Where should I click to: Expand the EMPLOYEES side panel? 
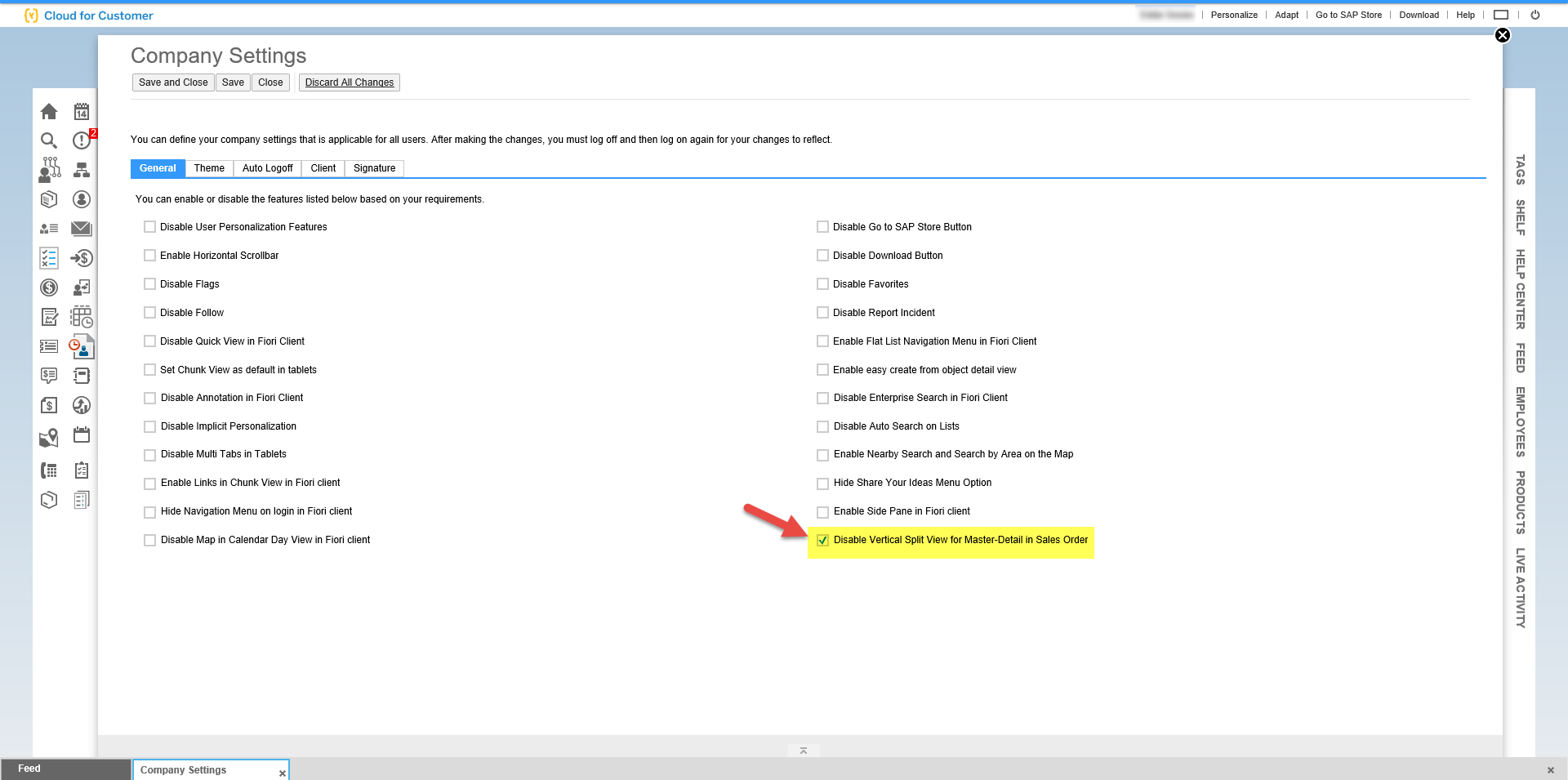tap(1520, 422)
